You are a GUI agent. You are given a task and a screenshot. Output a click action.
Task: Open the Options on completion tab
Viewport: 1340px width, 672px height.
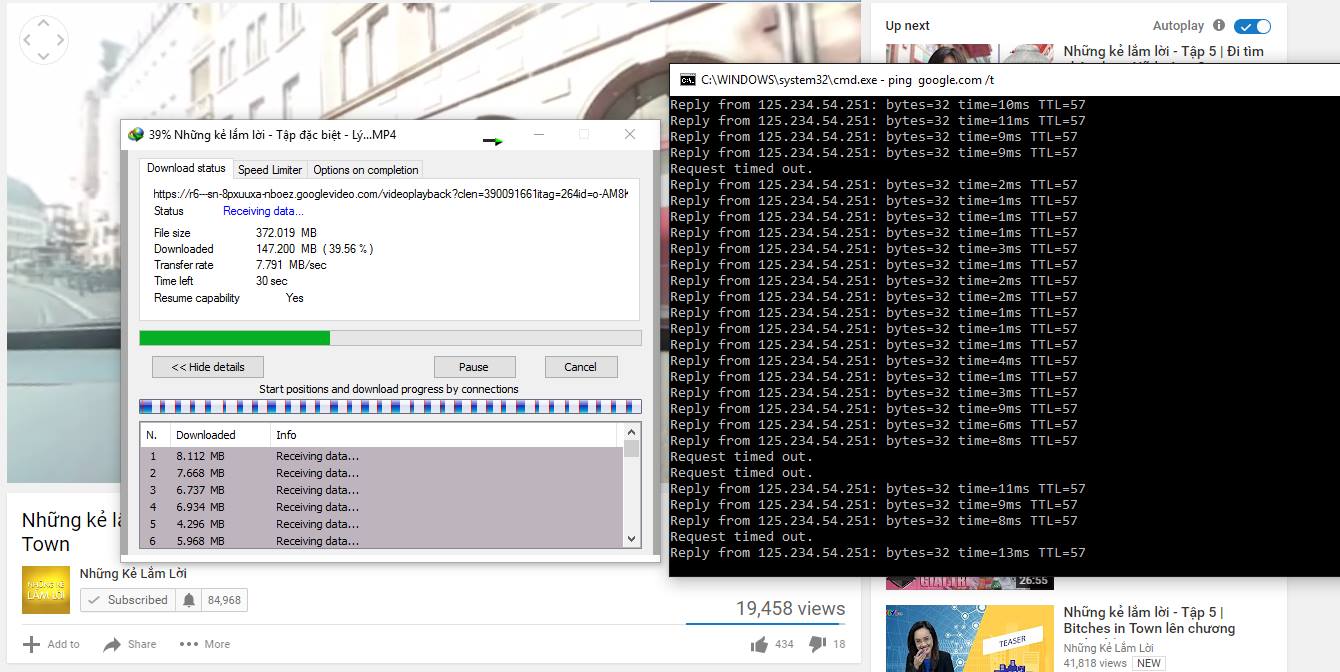366,170
